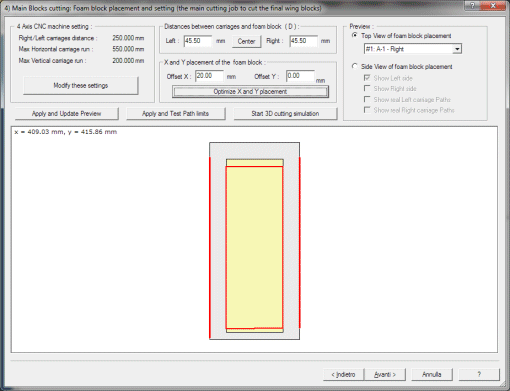Click Optimize X and Y placement
This screenshot has width=510, height=391.
[x=250, y=92]
